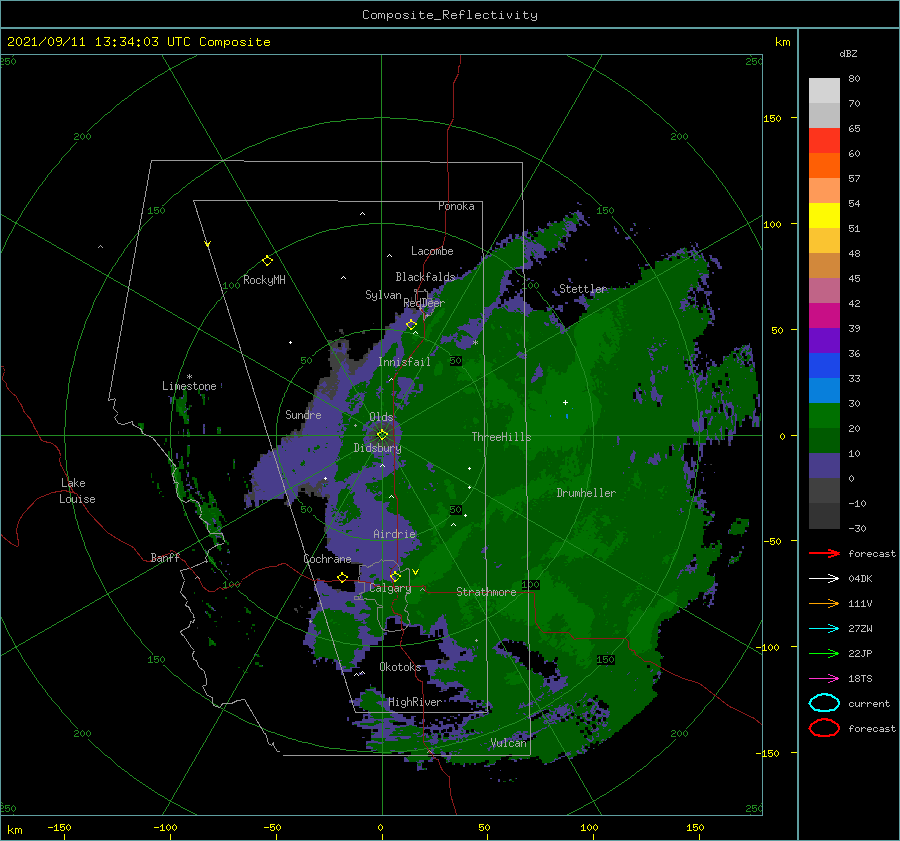Click the Banff label
The height and width of the screenshot is (841, 900).
click(x=165, y=558)
